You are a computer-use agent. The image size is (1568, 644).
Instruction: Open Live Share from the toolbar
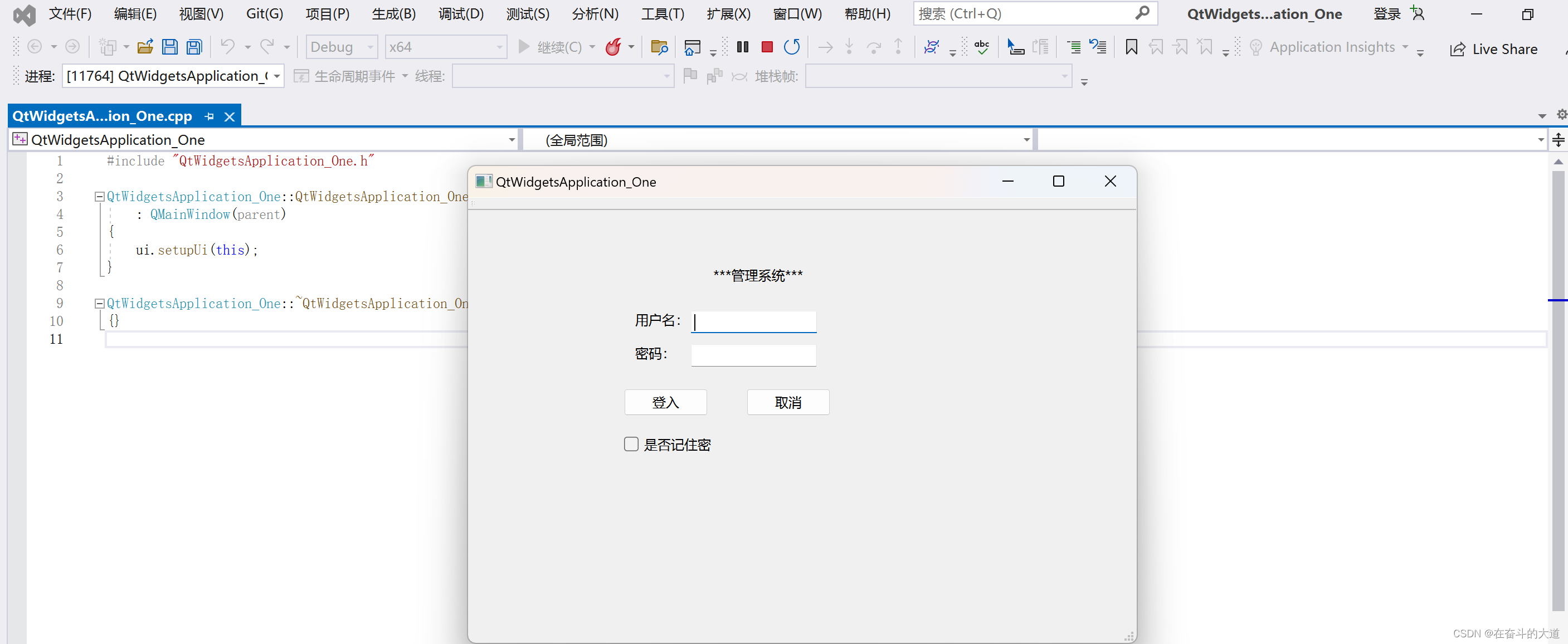click(x=1493, y=50)
